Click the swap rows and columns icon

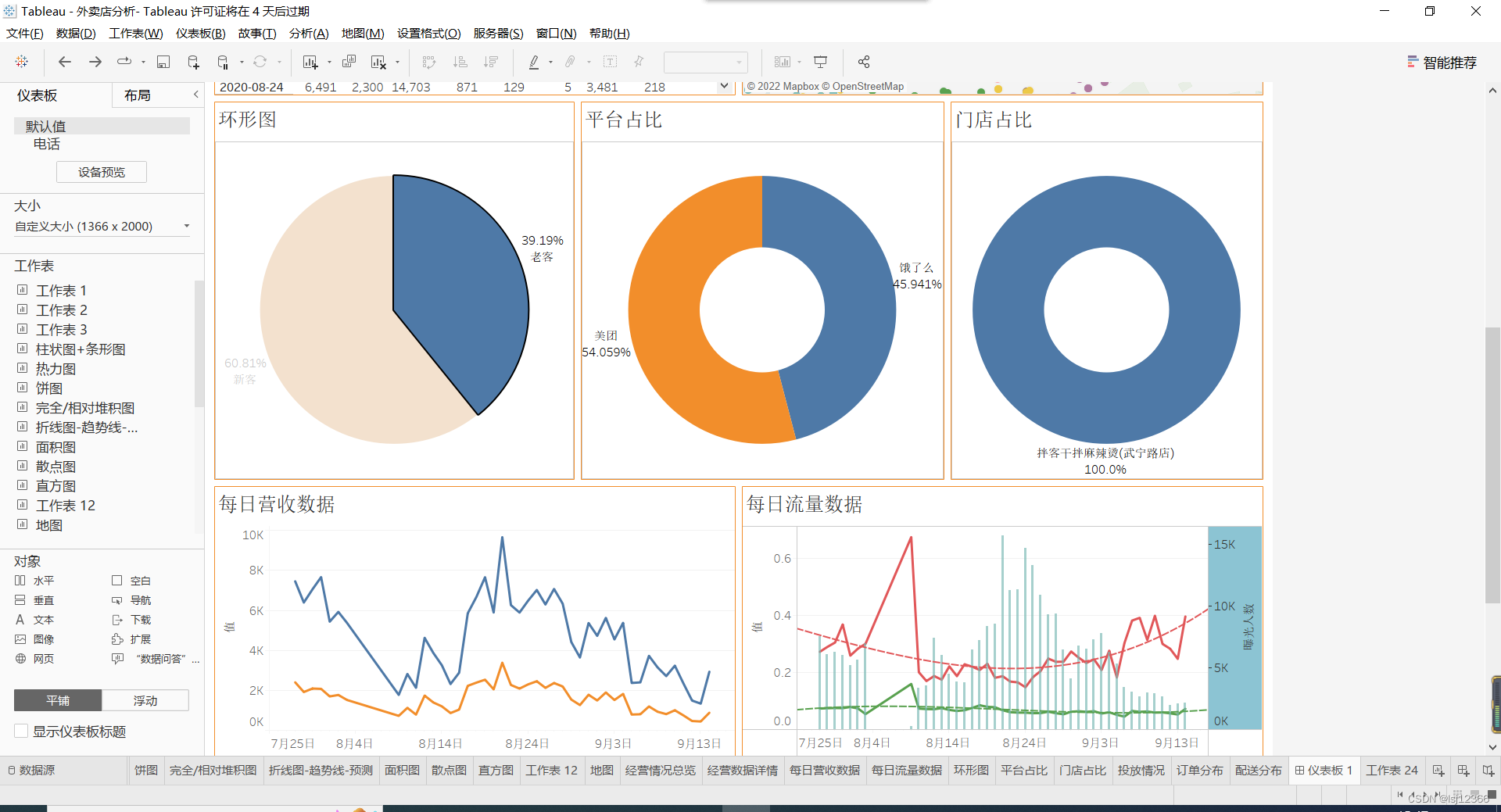(429, 62)
